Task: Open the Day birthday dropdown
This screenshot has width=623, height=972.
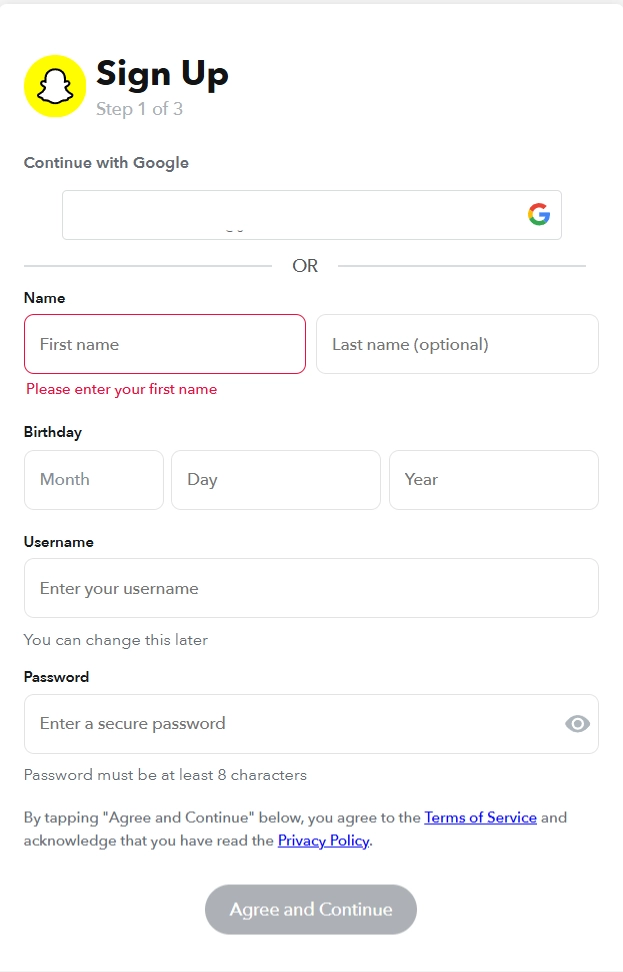Action: pyautogui.click(x=276, y=480)
